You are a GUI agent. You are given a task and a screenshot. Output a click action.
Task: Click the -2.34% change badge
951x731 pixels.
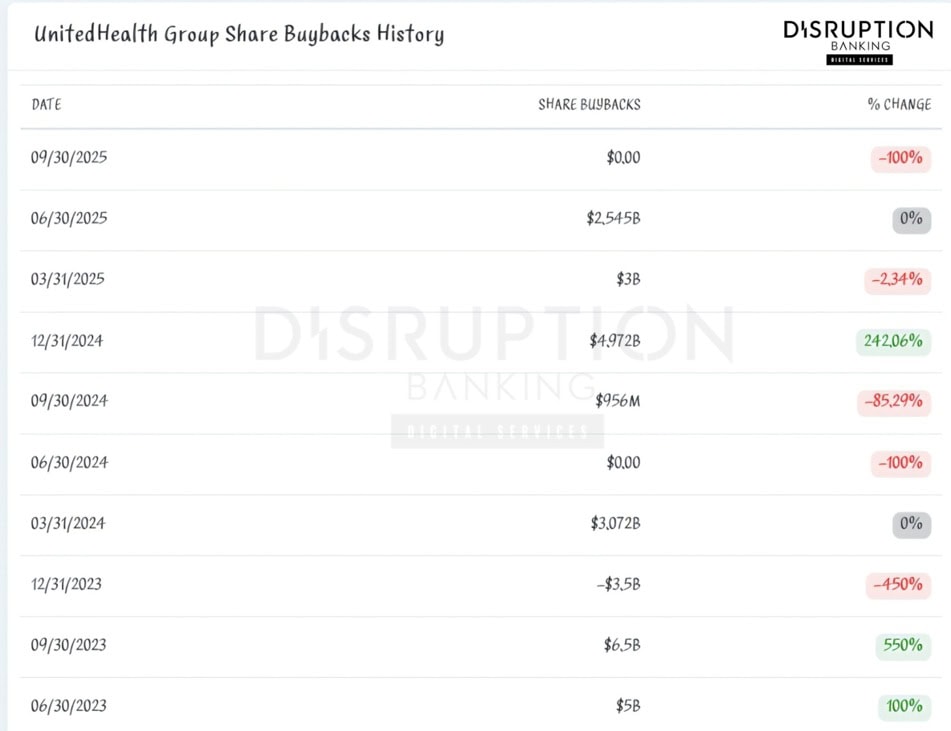point(897,279)
